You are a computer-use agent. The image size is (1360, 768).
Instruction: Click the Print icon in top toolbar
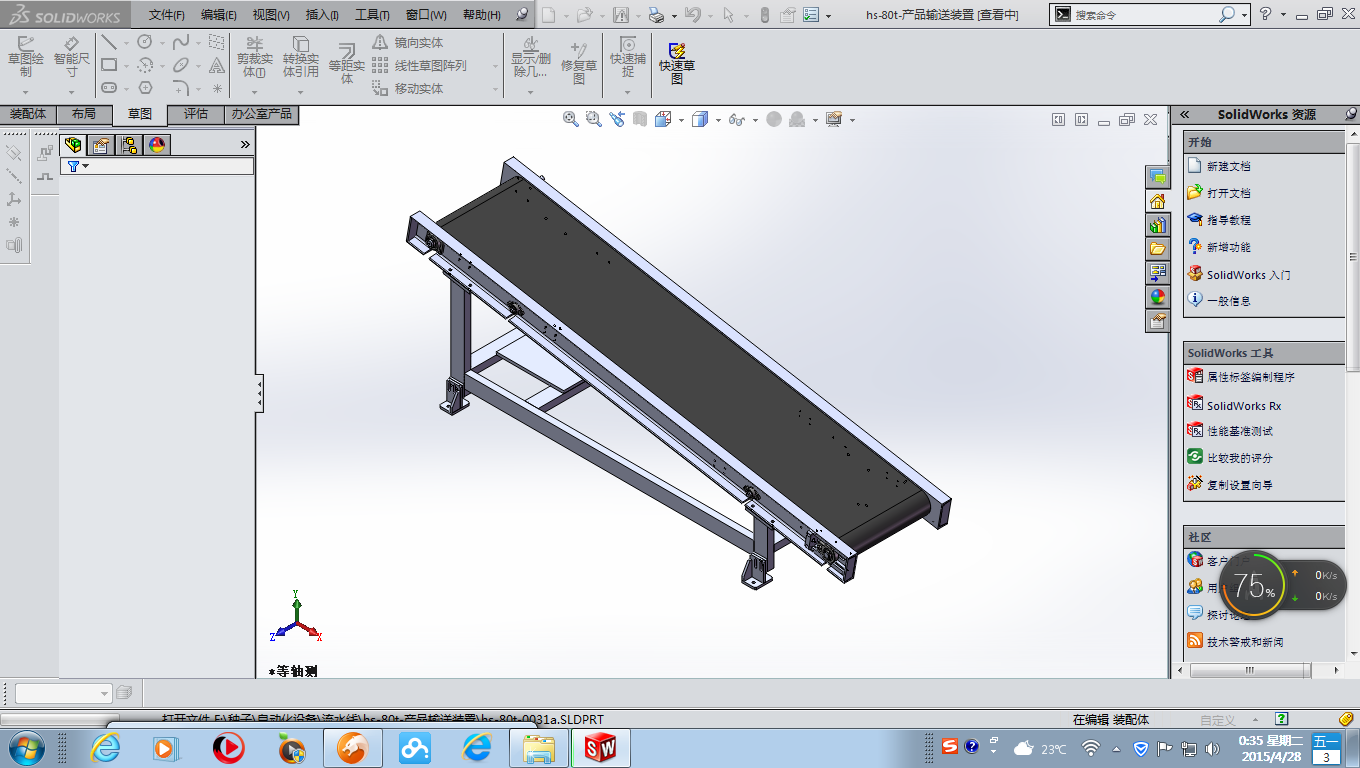tap(656, 15)
